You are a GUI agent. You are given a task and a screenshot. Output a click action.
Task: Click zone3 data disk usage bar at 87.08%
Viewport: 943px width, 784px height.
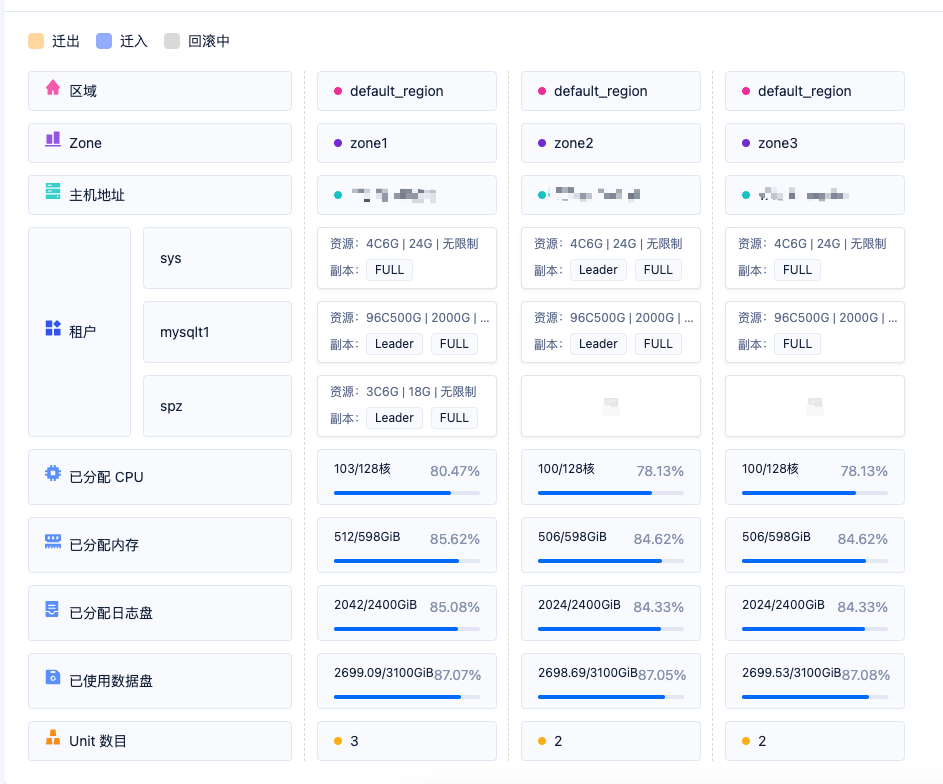[x=814, y=697]
